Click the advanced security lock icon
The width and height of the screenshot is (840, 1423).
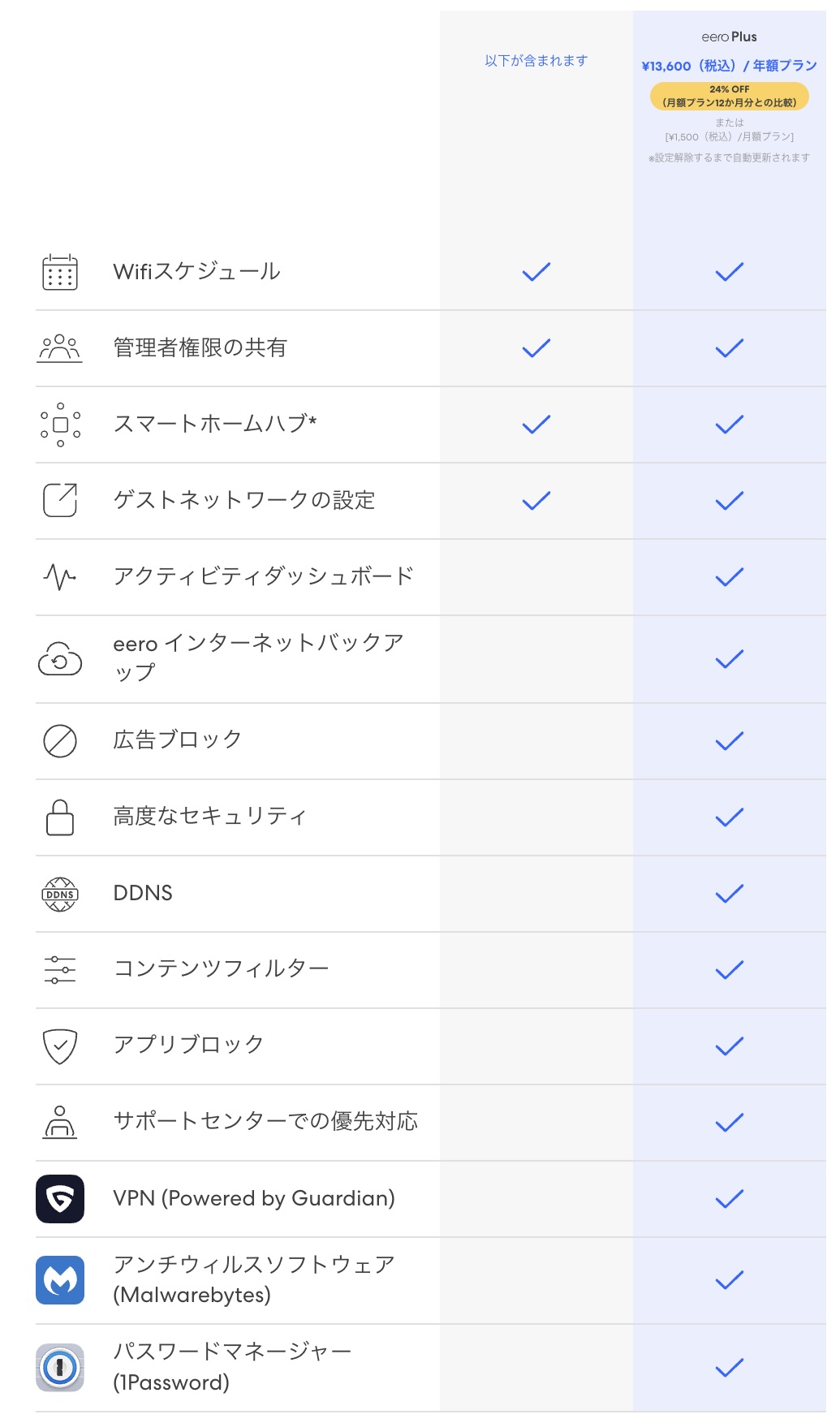[60, 817]
